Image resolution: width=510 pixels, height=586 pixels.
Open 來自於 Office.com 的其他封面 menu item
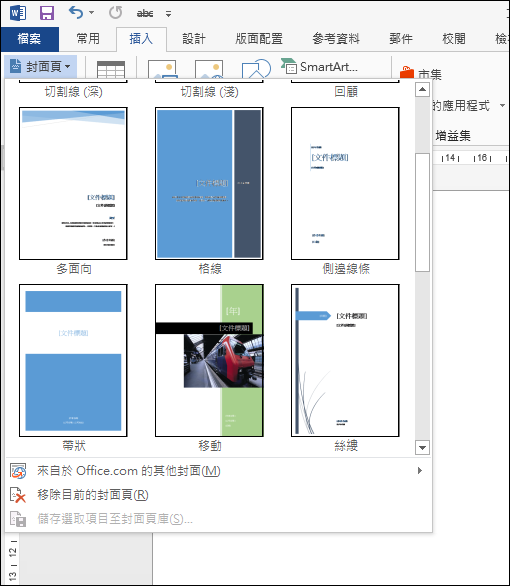coord(219,471)
